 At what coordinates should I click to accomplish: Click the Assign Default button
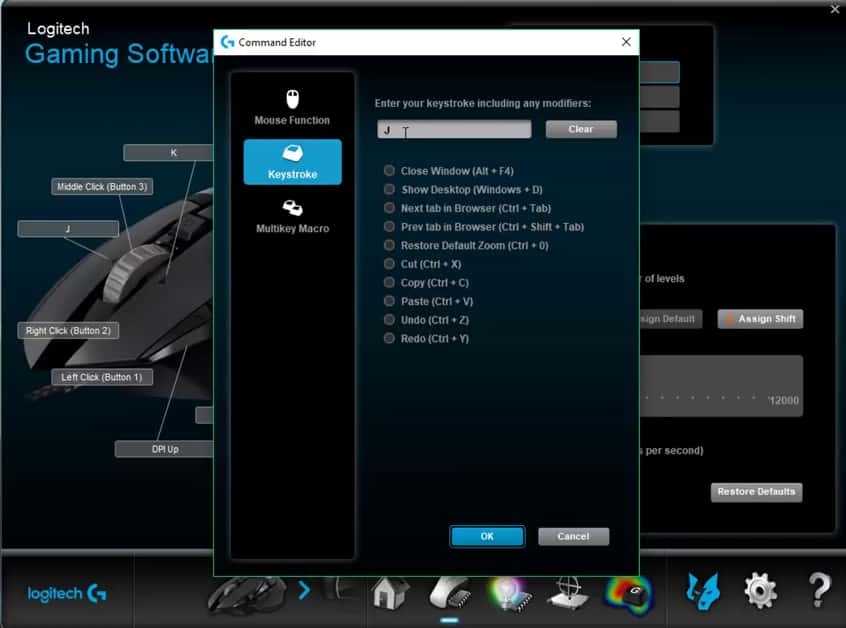coord(671,319)
